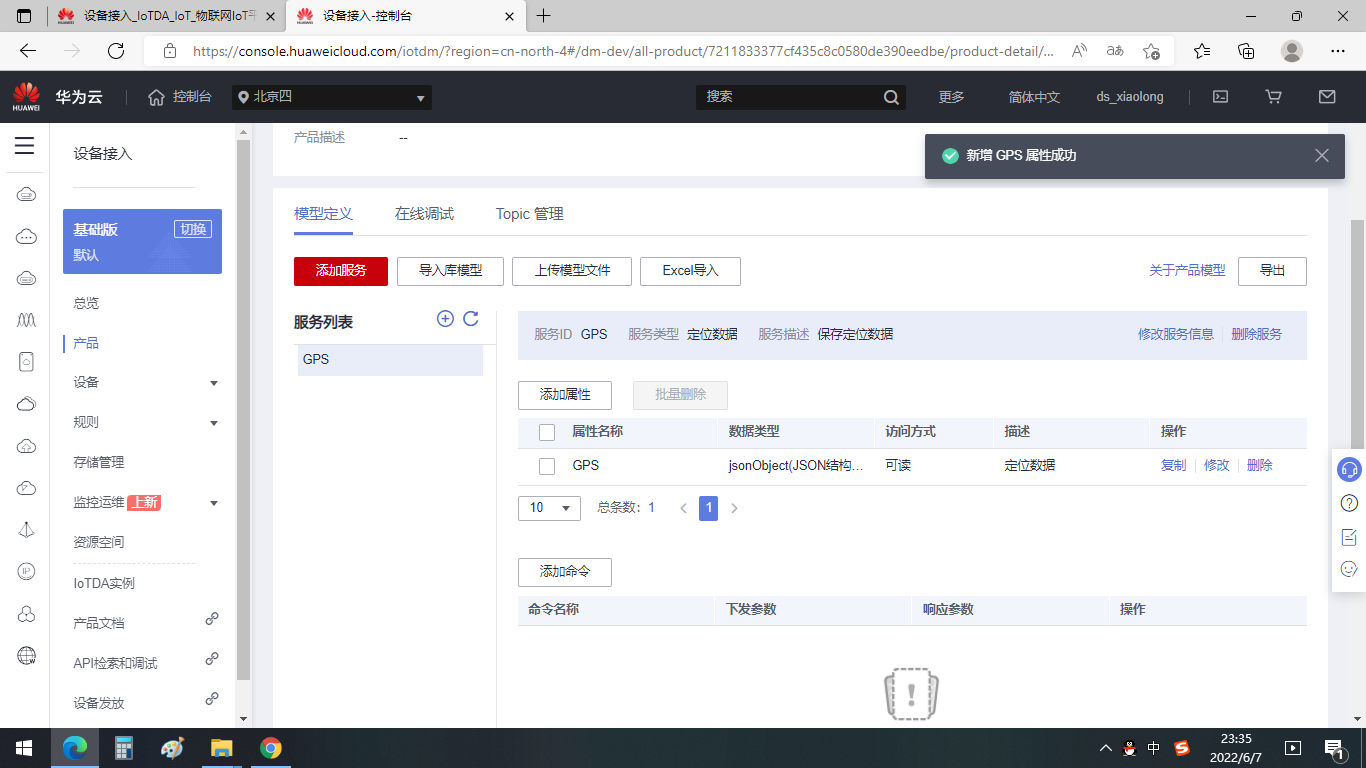The height and width of the screenshot is (768, 1366).
Task: Show hidden system tray icons
Action: [x=1105, y=748]
